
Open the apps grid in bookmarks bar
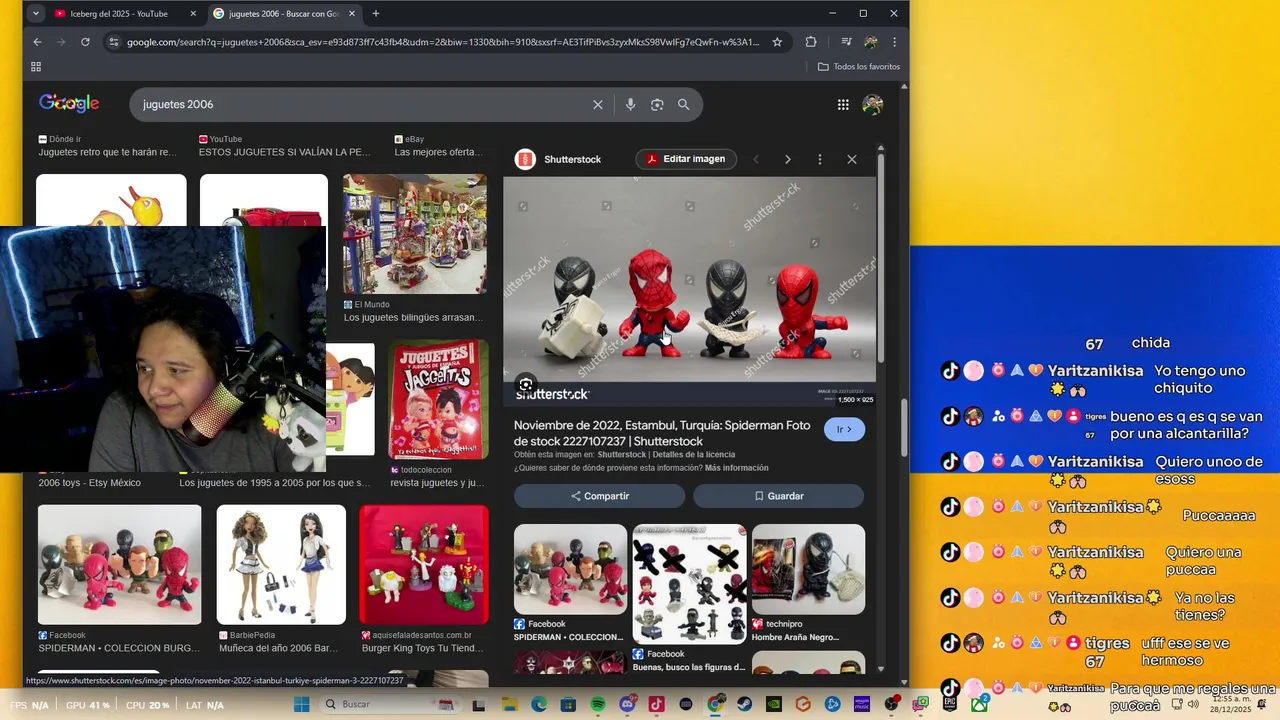click(x=36, y=67)
